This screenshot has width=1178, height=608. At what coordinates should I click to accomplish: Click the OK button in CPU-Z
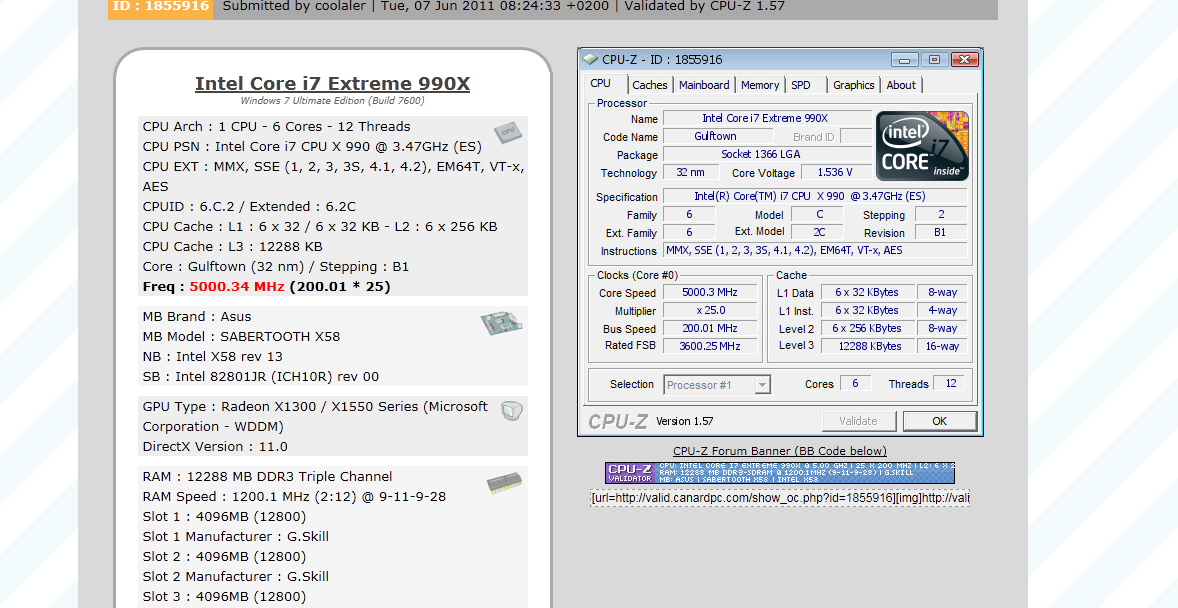pos(940,421)
